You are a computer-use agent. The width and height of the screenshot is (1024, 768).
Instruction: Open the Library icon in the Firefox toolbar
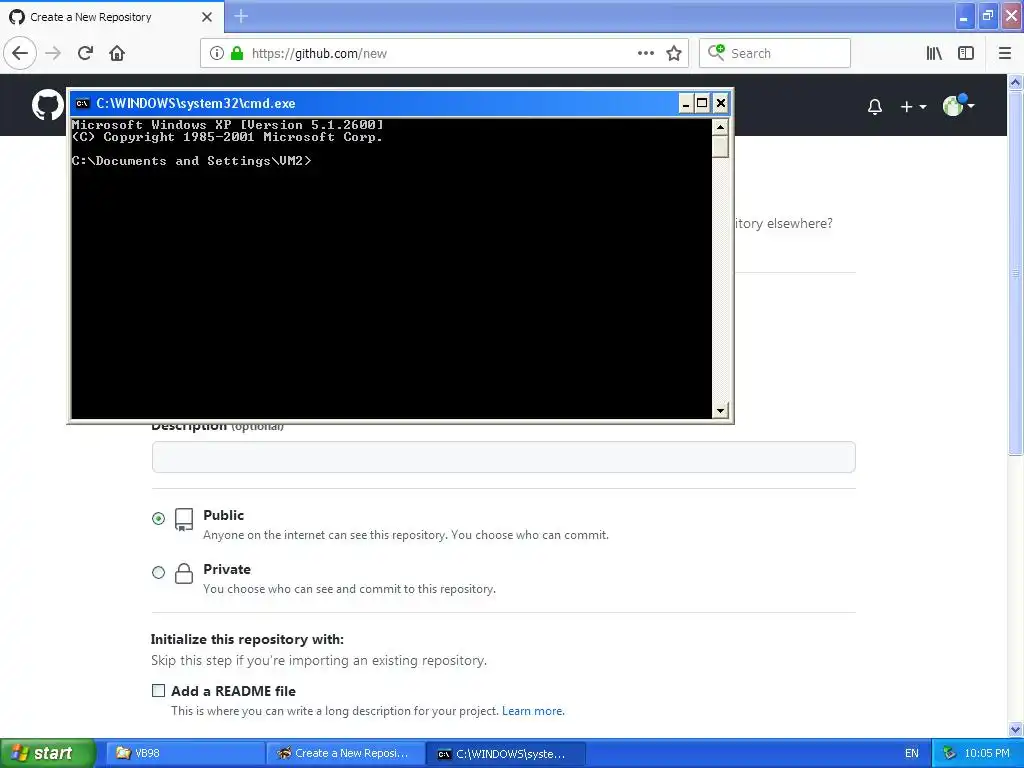[x=934, y=53]
